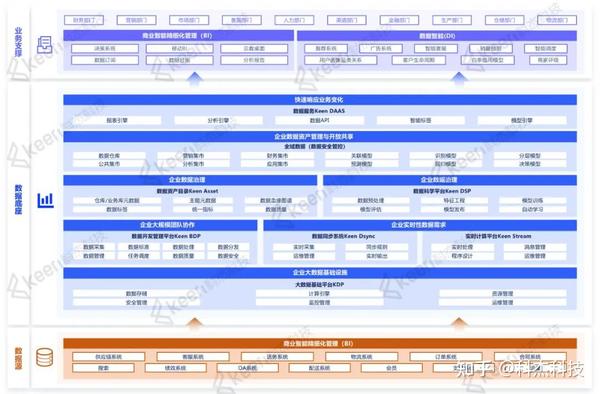The width and height of the screenshot is (600, 394).
Task: Click the 数据智能(DI) header bar
Action: [x=437, y=36]
